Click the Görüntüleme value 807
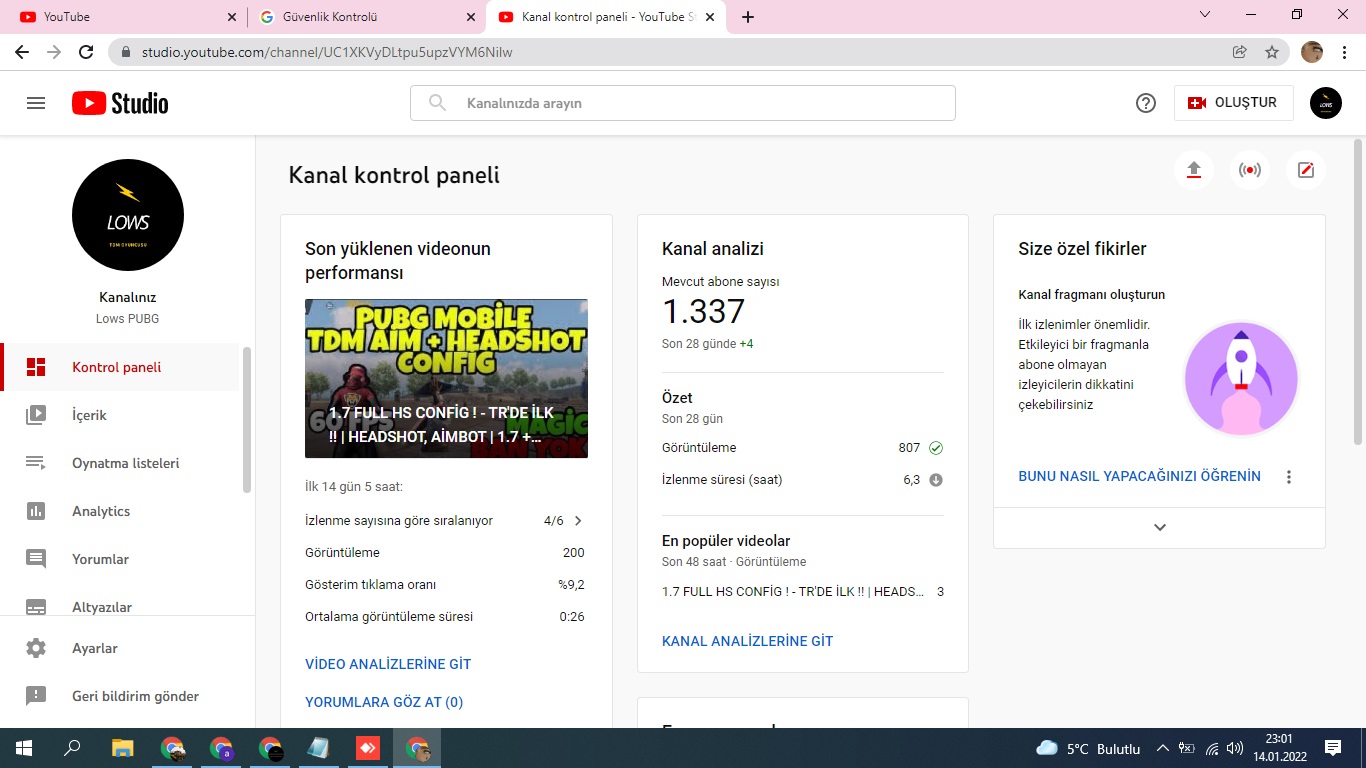Screen dimensions: 1366x768 pos(909,448)
